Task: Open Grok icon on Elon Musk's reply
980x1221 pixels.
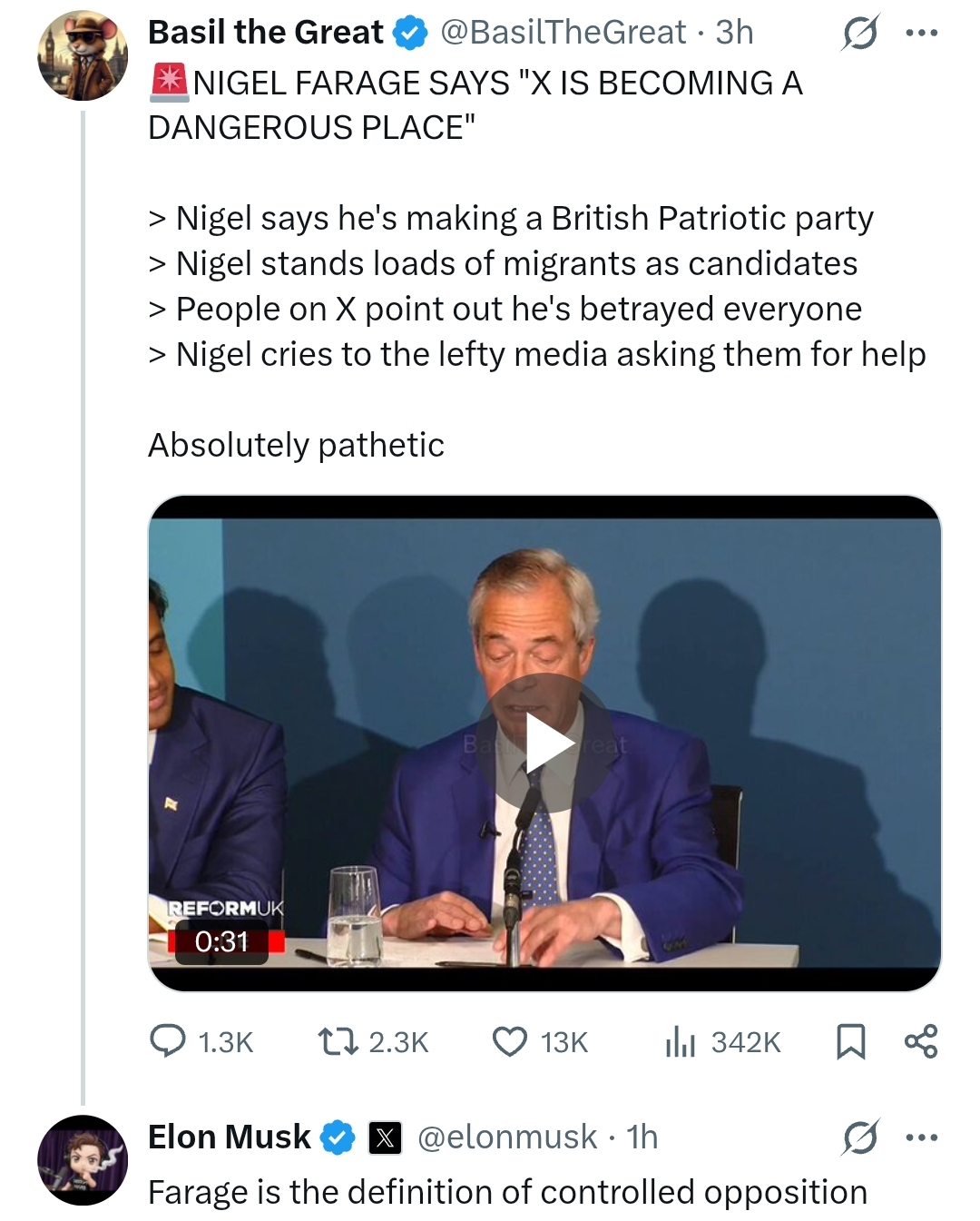Action: (859, 1137)
